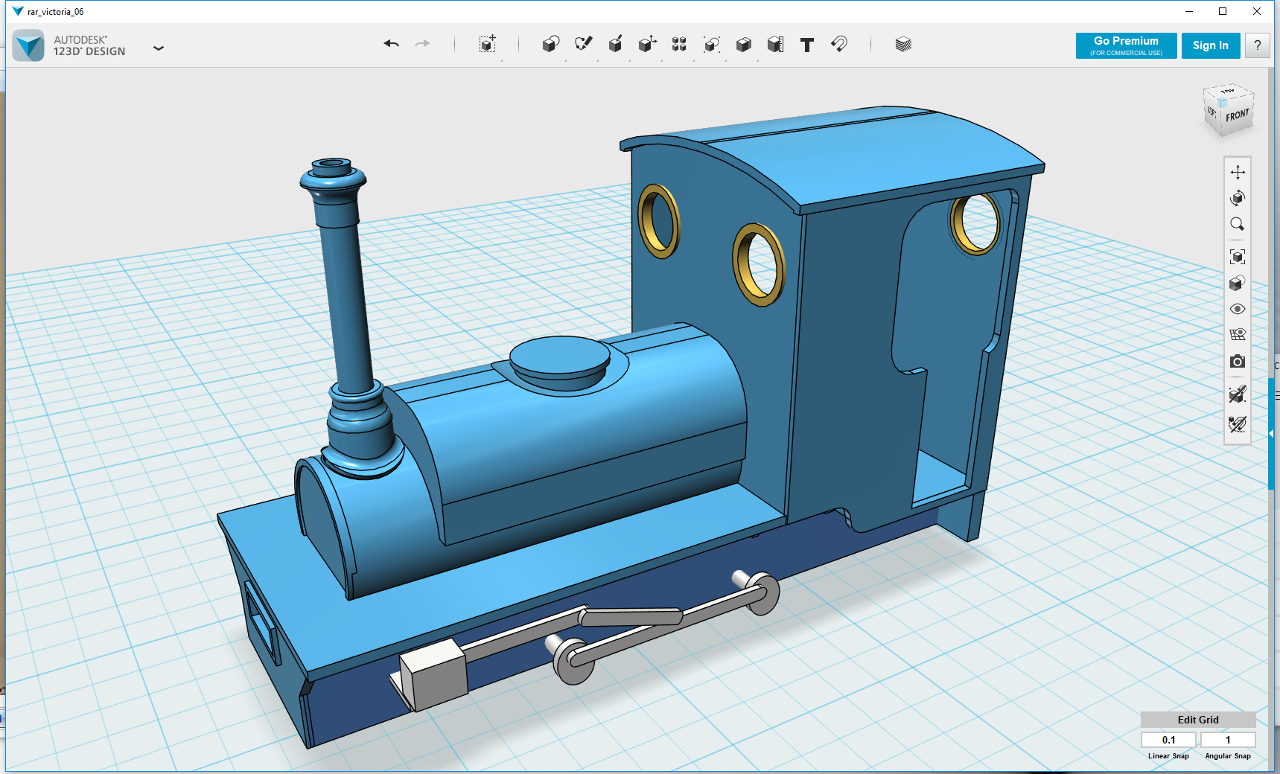1280x774 pixels.
Task: Open the visual style options icon
Action: (1237, 284)
